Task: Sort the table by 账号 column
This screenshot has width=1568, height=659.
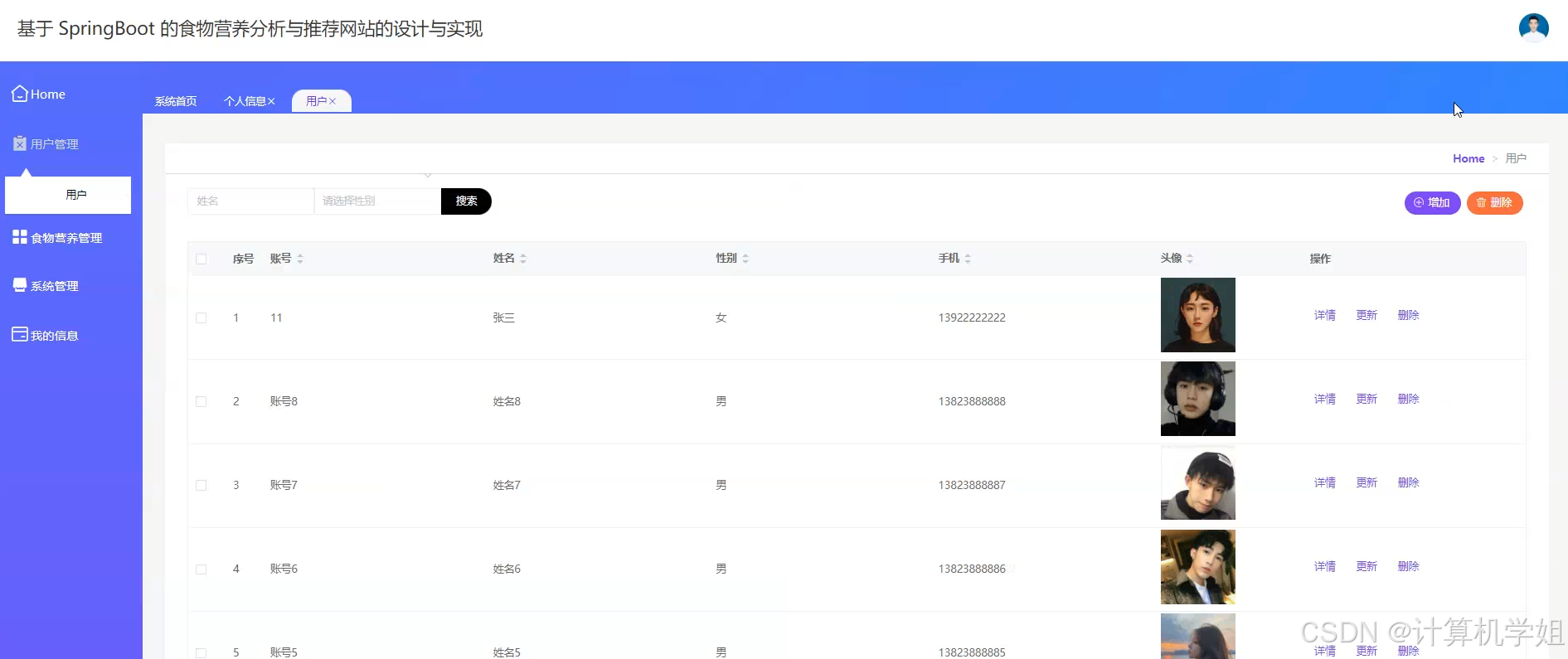Action: click(x=300, y=259)
